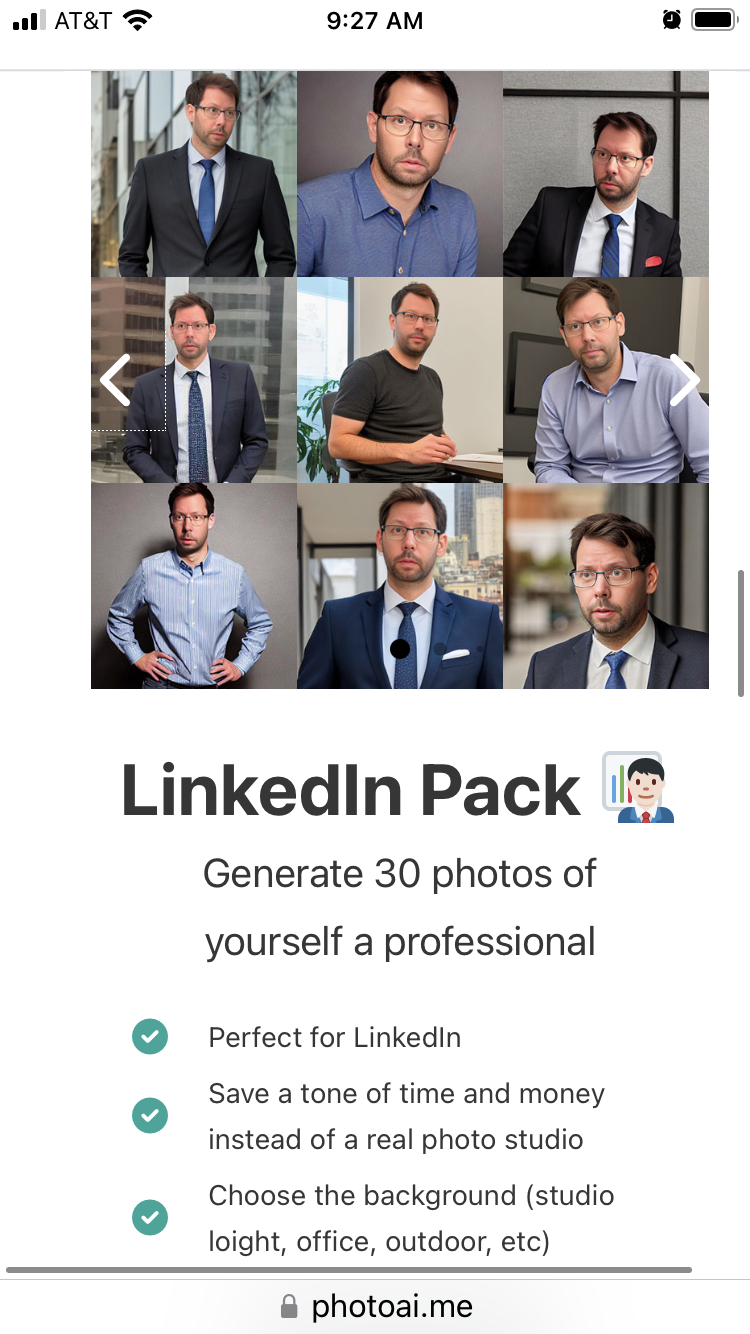The height and width of the screenshot is (1334, 750).
Task: Select the hands-on-hips striped shirt portrait
Action: click(194, 586)
